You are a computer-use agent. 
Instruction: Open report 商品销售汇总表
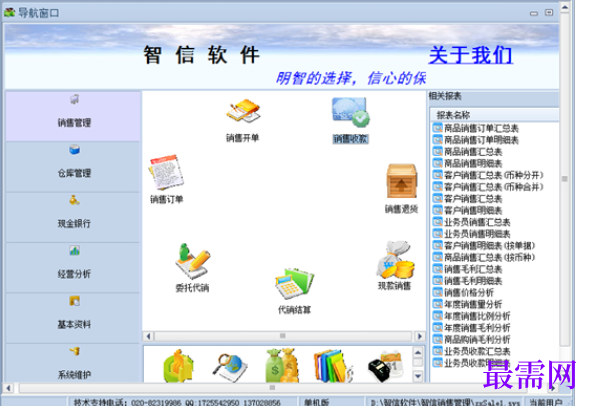pos(473,152)
